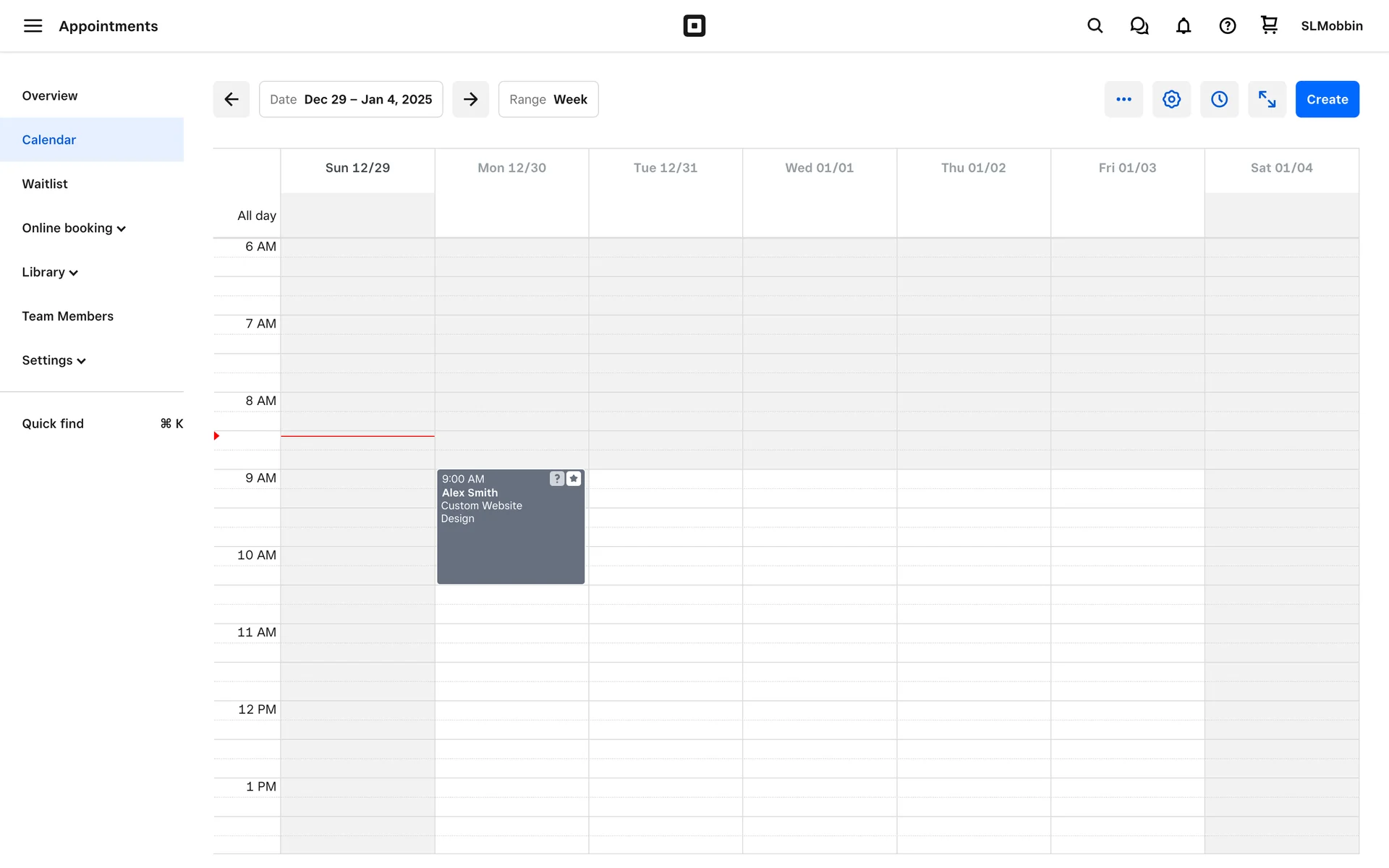Click the help question mark icon
This screenshot has height=868, width=1389.
click(x=1227, y=26)
